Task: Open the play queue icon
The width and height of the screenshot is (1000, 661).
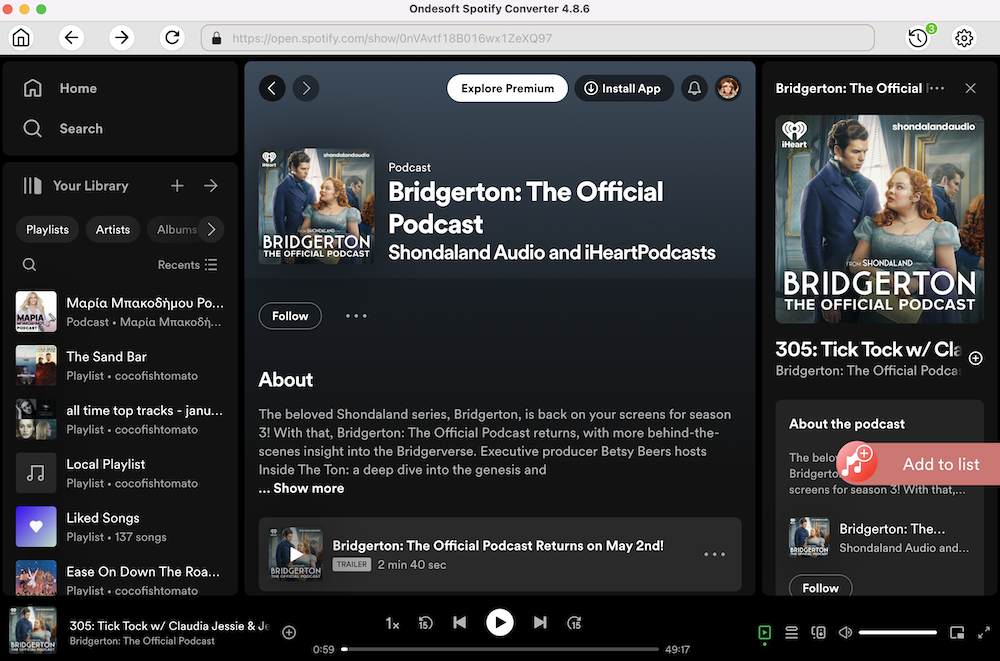Action: coord(791,632)
